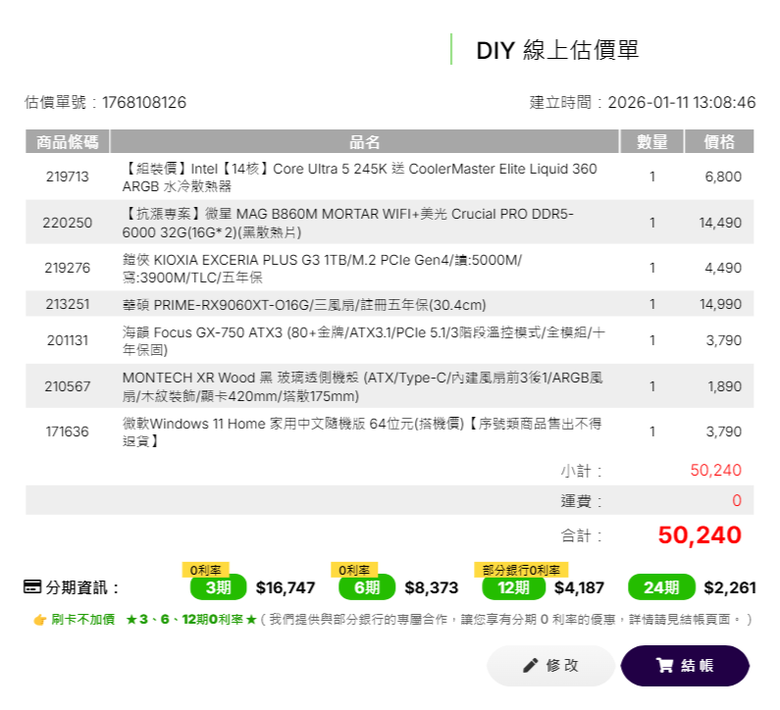The width and height of the screenshot is (780, 710).
Task: Click the 微星 MAG B860M MORTAR WIFI item name
Action: click(x=348, y=223)
